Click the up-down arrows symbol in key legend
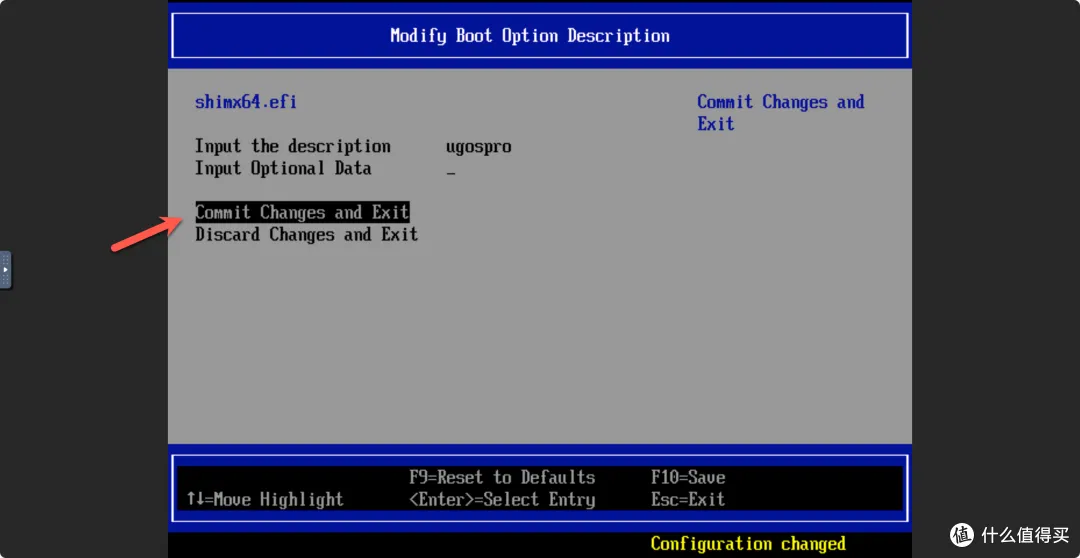 (195, 500)
